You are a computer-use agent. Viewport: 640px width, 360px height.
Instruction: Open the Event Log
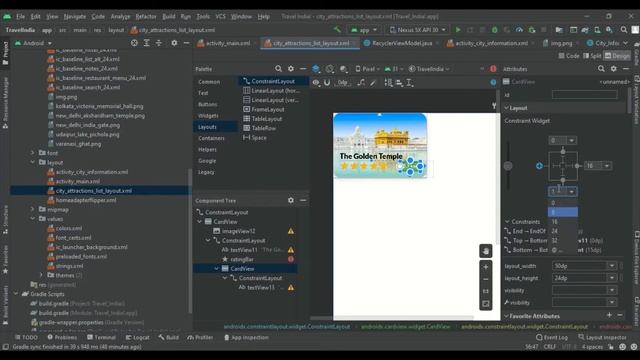[552, 338]
